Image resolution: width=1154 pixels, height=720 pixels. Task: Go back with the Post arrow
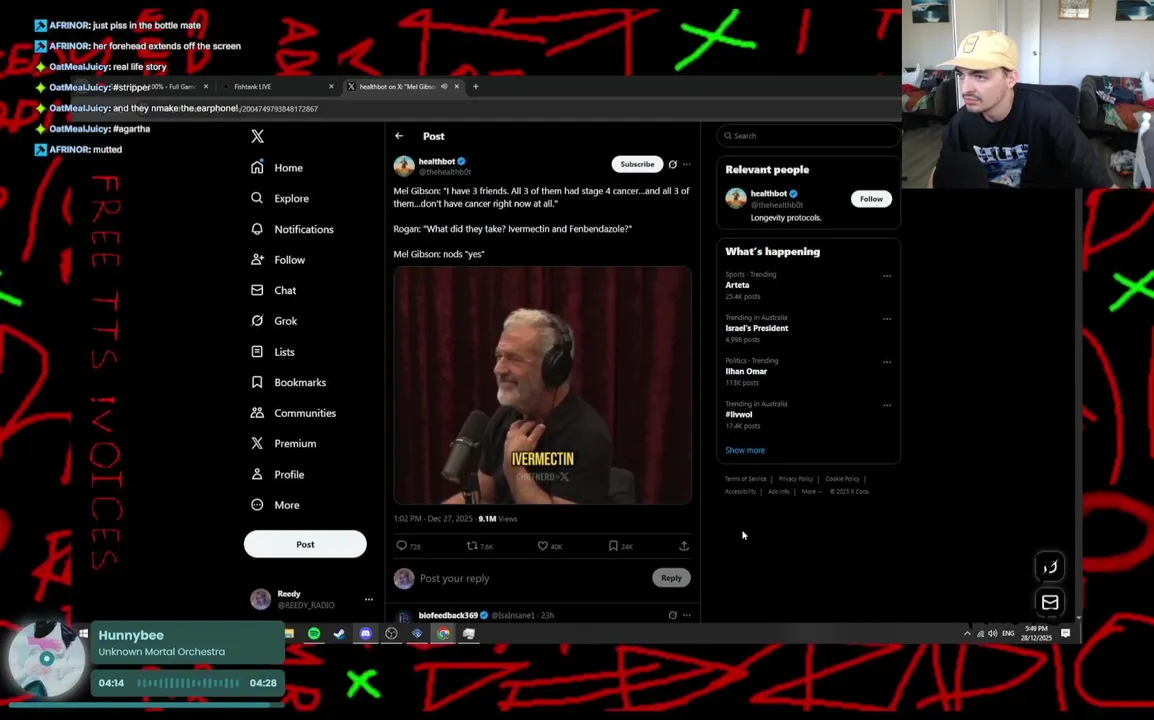399,136
